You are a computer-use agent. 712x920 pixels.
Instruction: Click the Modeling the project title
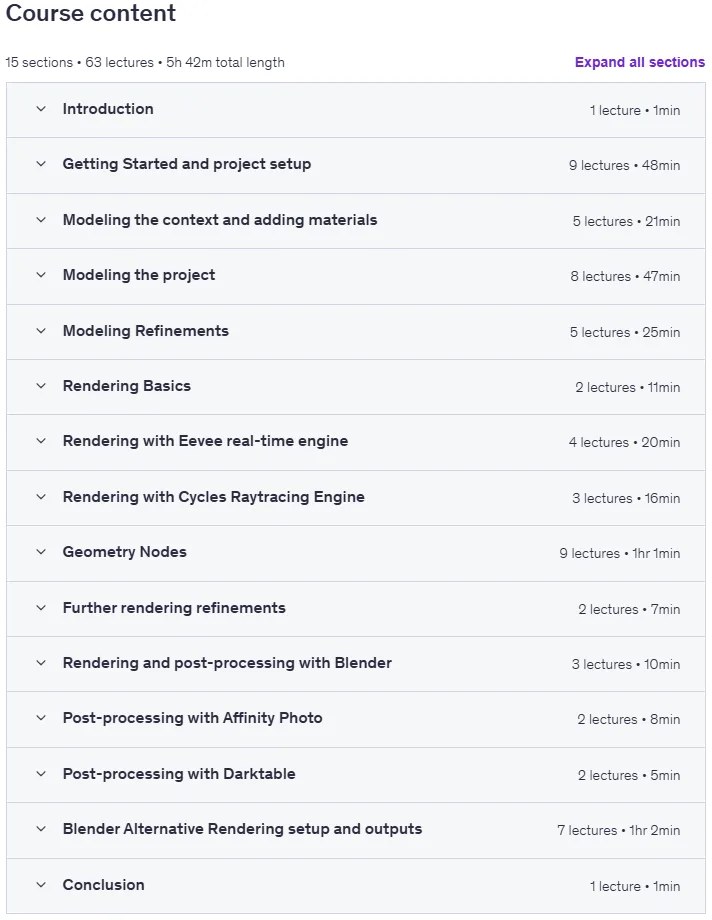[x=139, y=275]
